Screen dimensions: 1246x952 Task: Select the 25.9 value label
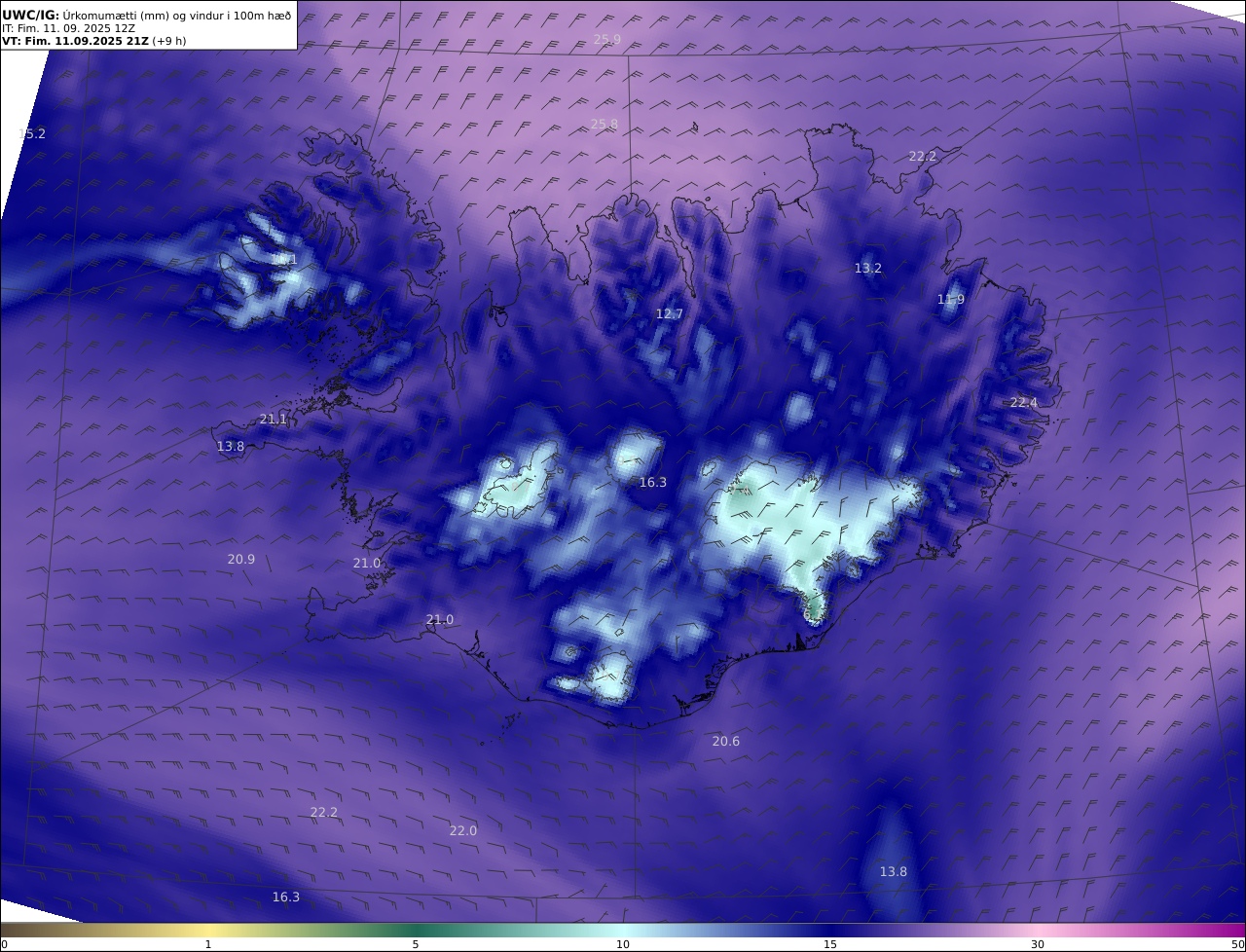pos(607,40)
